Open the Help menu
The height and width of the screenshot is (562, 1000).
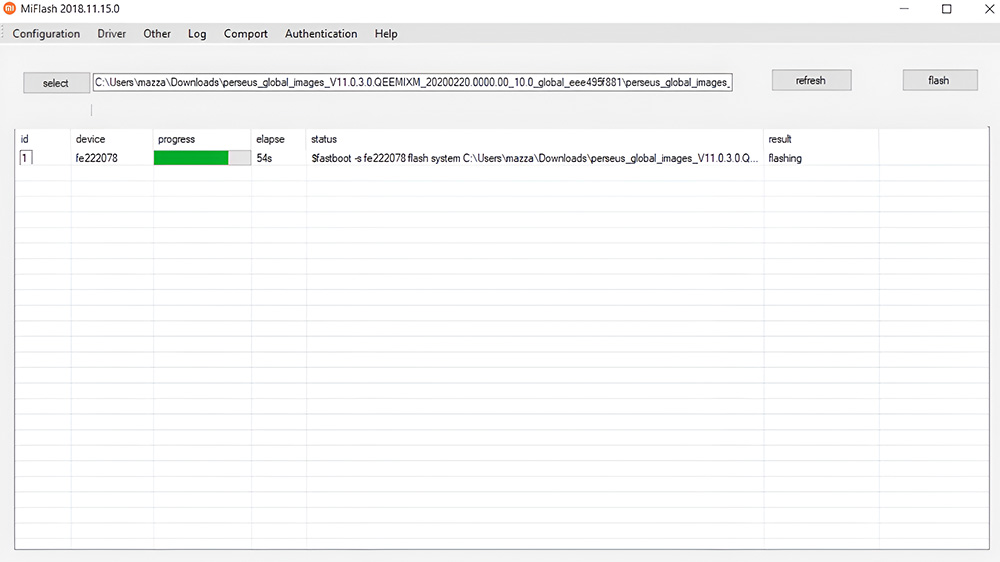386,34
